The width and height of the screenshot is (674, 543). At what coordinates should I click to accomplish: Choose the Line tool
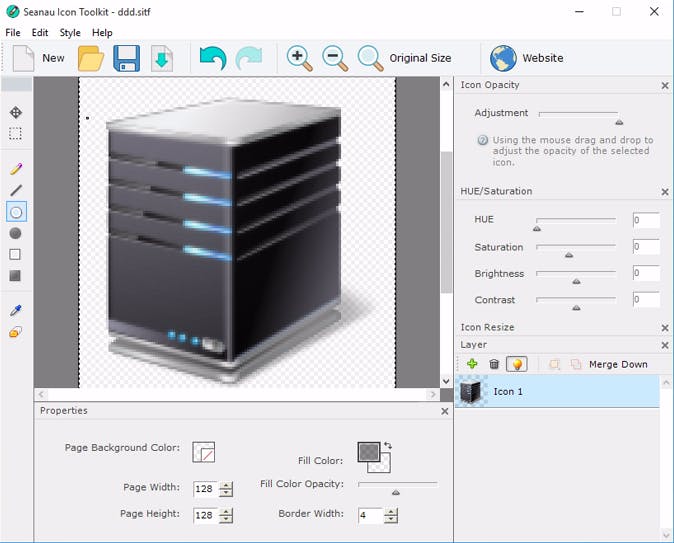tap(15, 190)
